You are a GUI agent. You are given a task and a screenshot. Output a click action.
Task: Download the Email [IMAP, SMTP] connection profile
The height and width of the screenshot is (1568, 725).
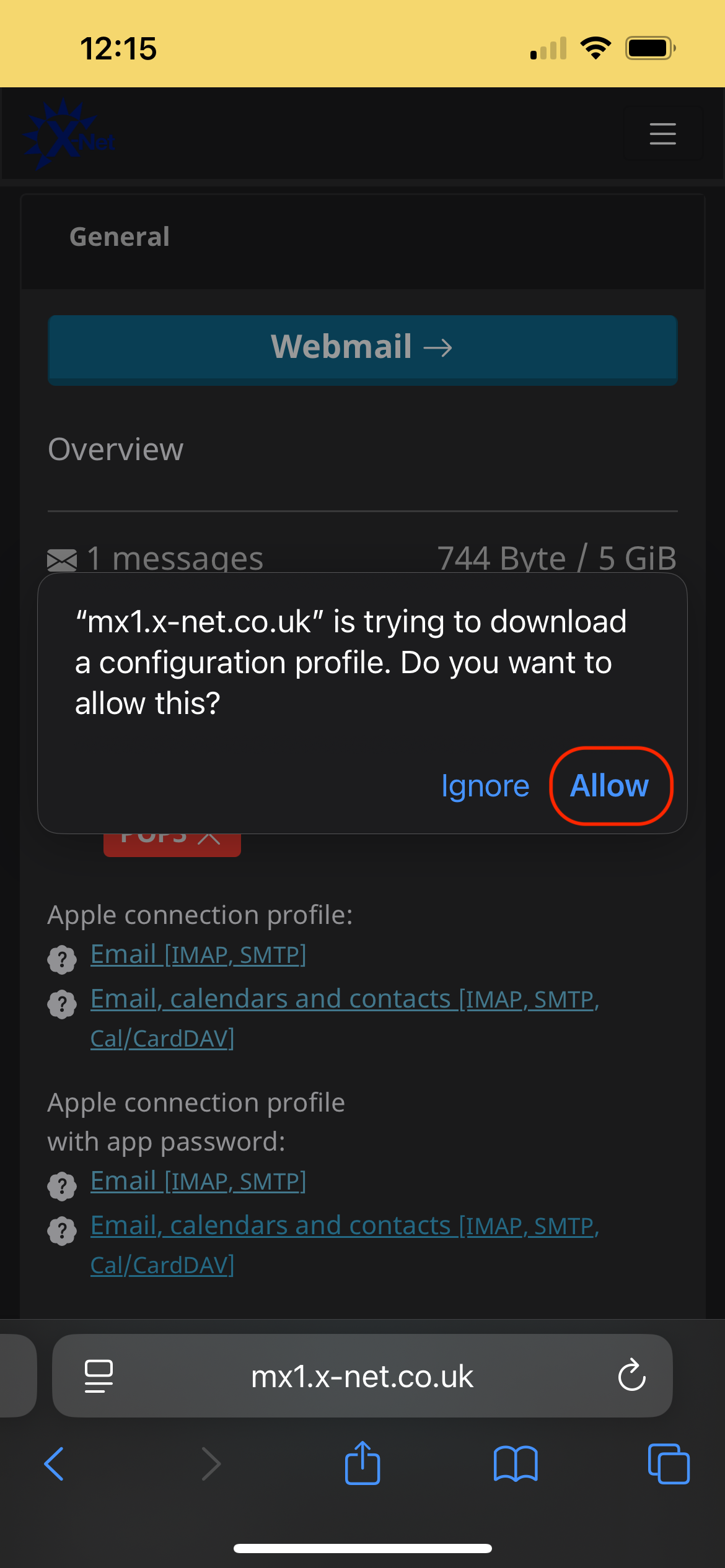[198, 954]
